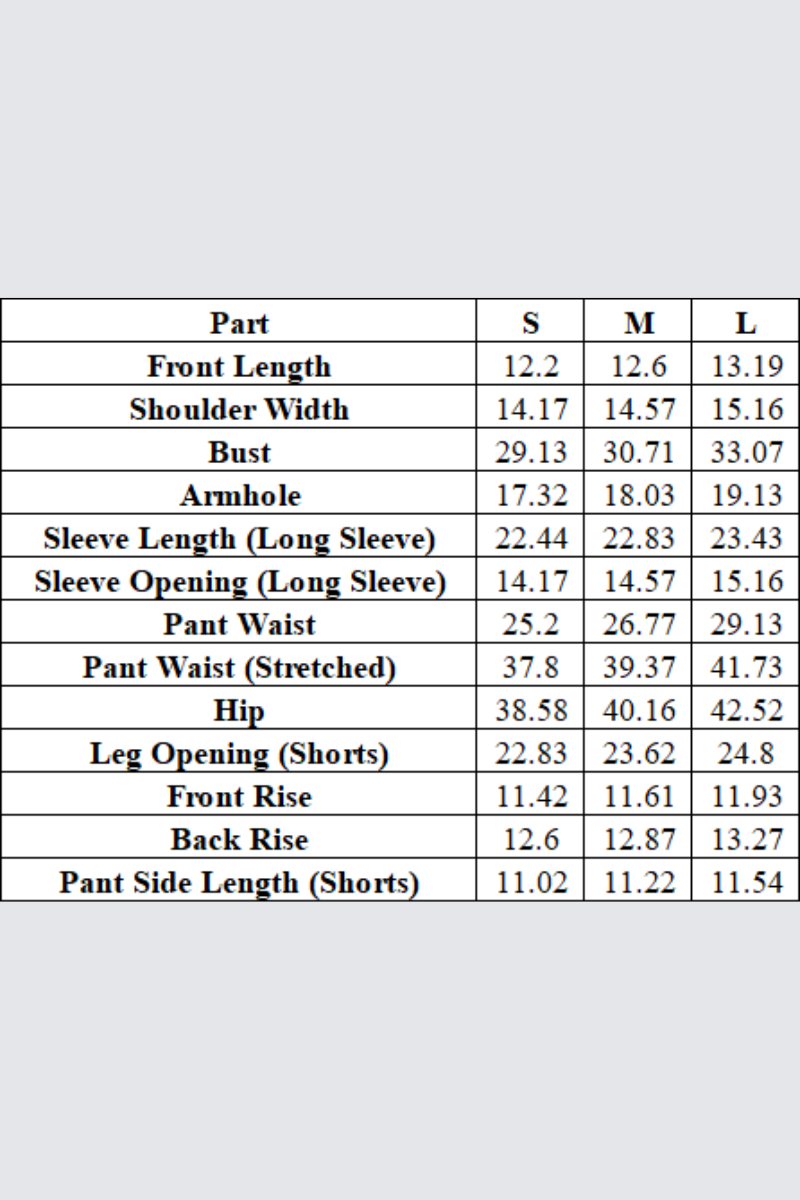
Task: Click the Hip value for size M
Action: click(639, 710)
